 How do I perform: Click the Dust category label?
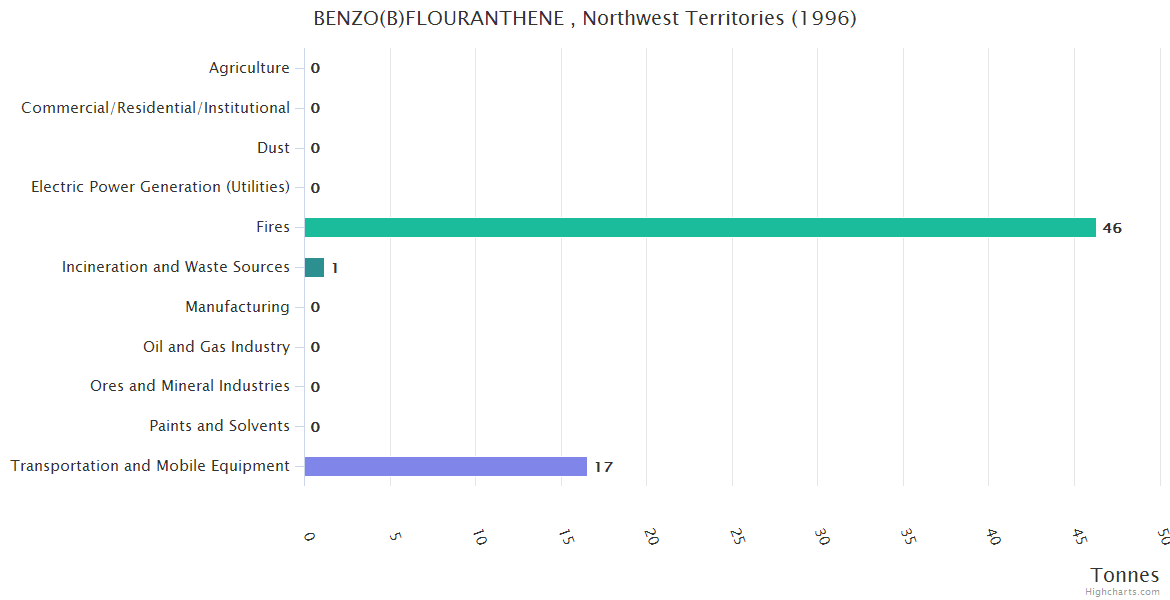pyautogui.click(x=273, y=148)
